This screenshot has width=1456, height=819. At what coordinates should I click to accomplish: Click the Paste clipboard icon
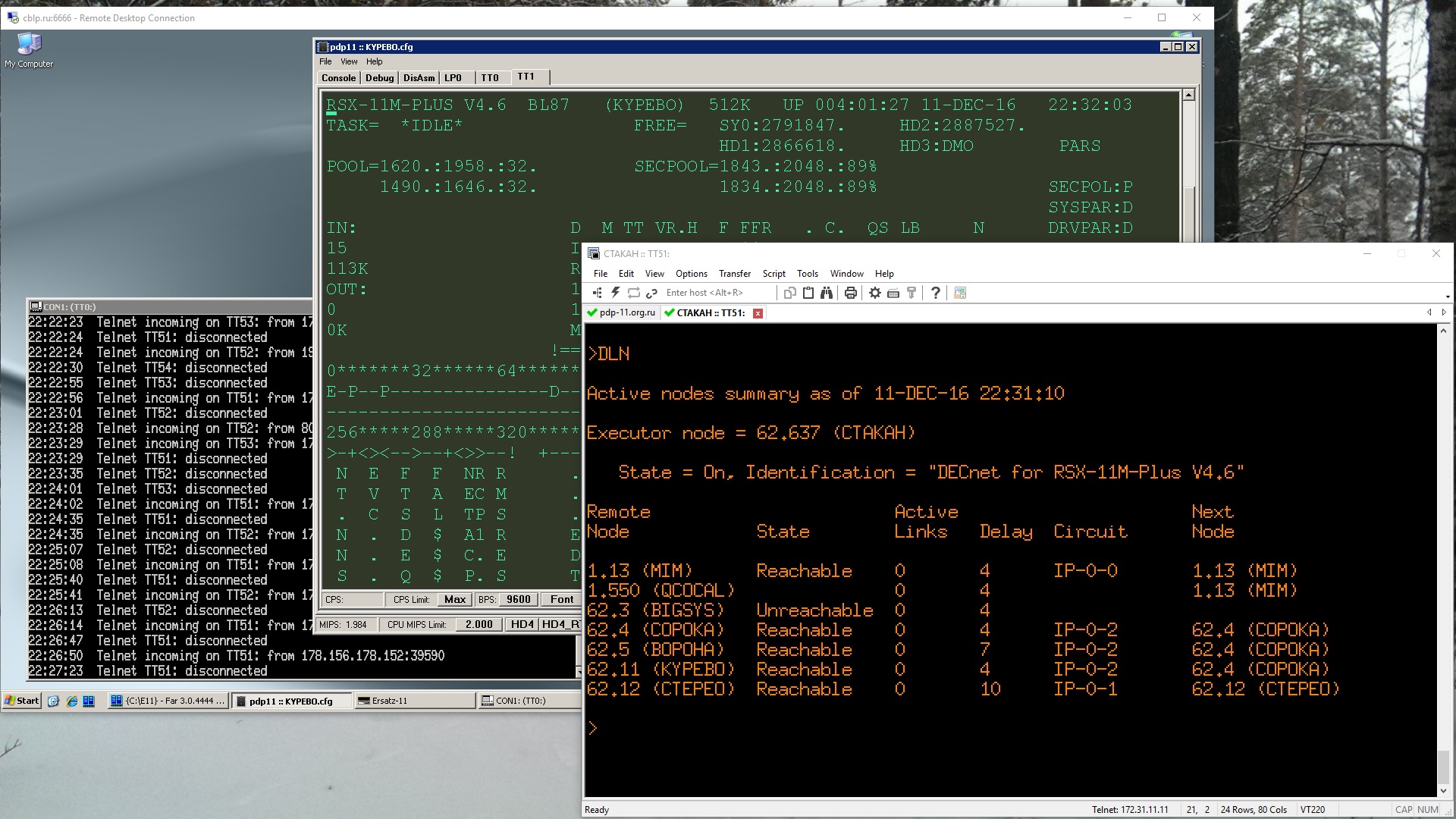click(808, 293)
